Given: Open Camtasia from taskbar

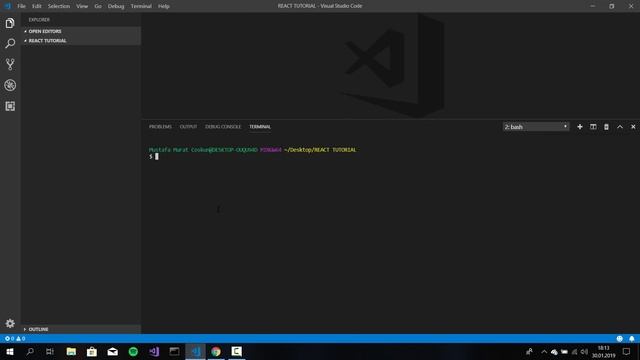Looking at the screenshot, I should point(236,351).
